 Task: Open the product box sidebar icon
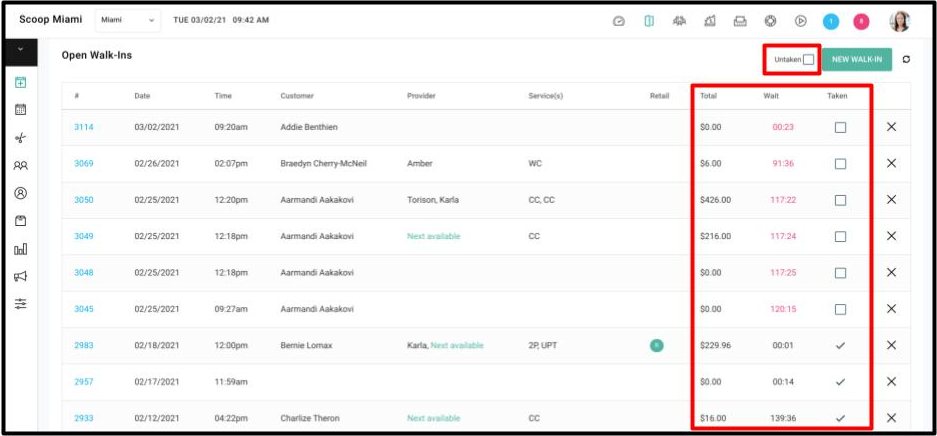21,221
